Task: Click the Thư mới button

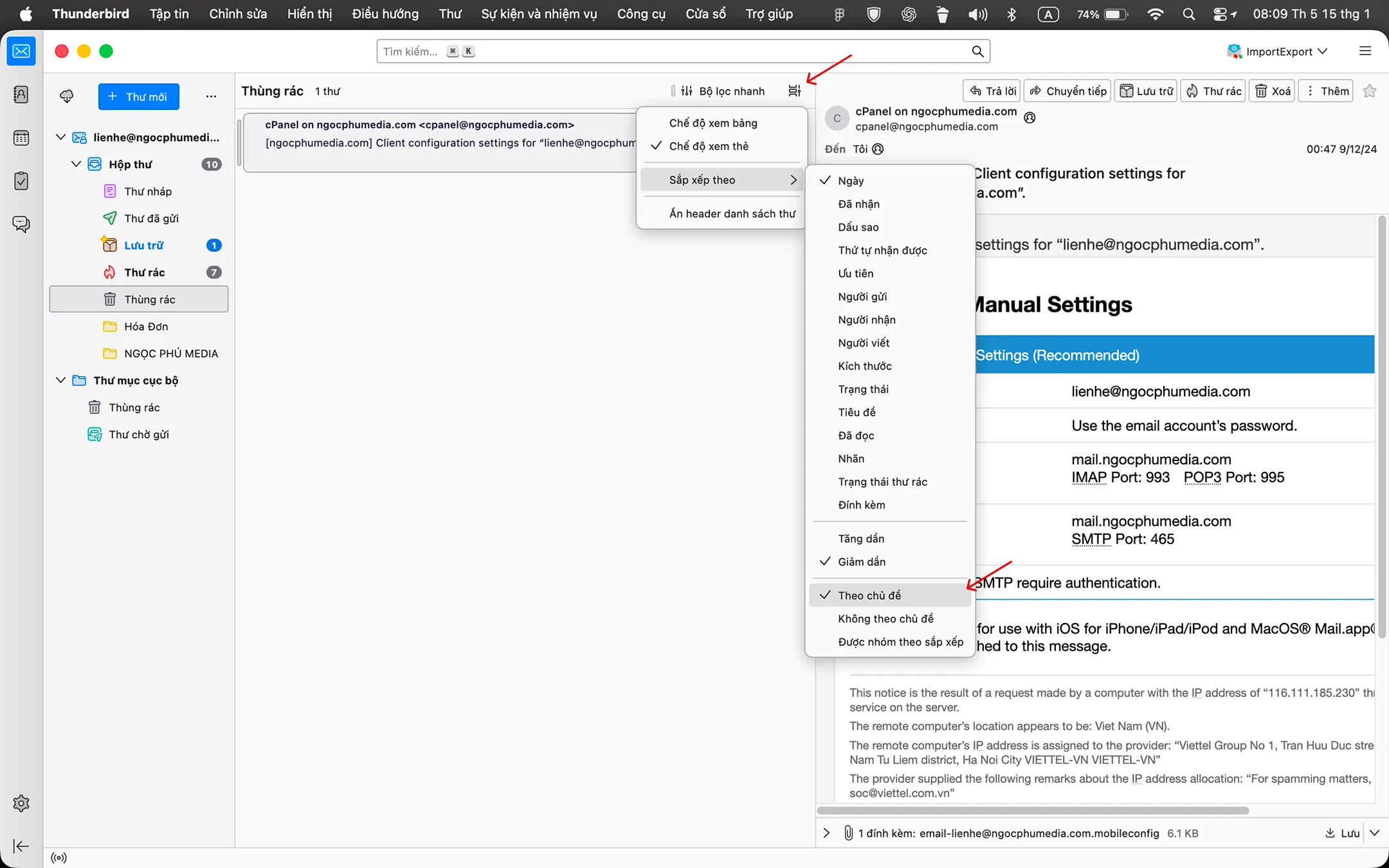Action: tap(138, 96)
